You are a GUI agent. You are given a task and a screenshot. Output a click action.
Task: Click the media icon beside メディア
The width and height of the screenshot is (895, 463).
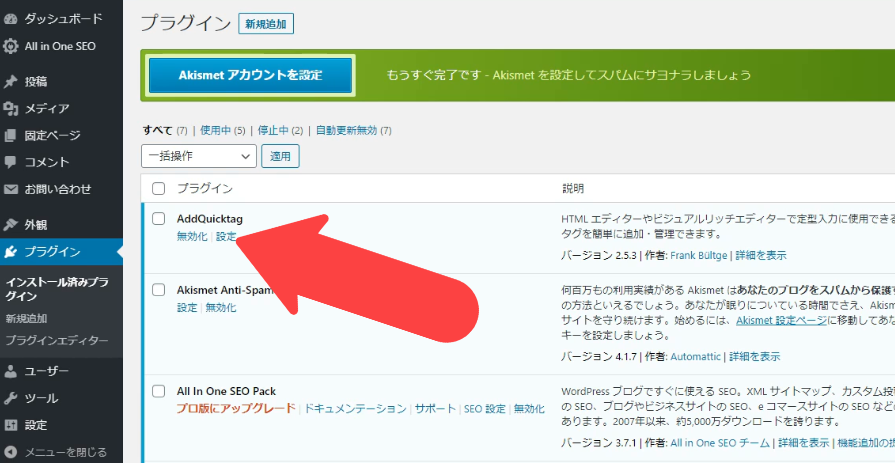(x=10, y=108)
